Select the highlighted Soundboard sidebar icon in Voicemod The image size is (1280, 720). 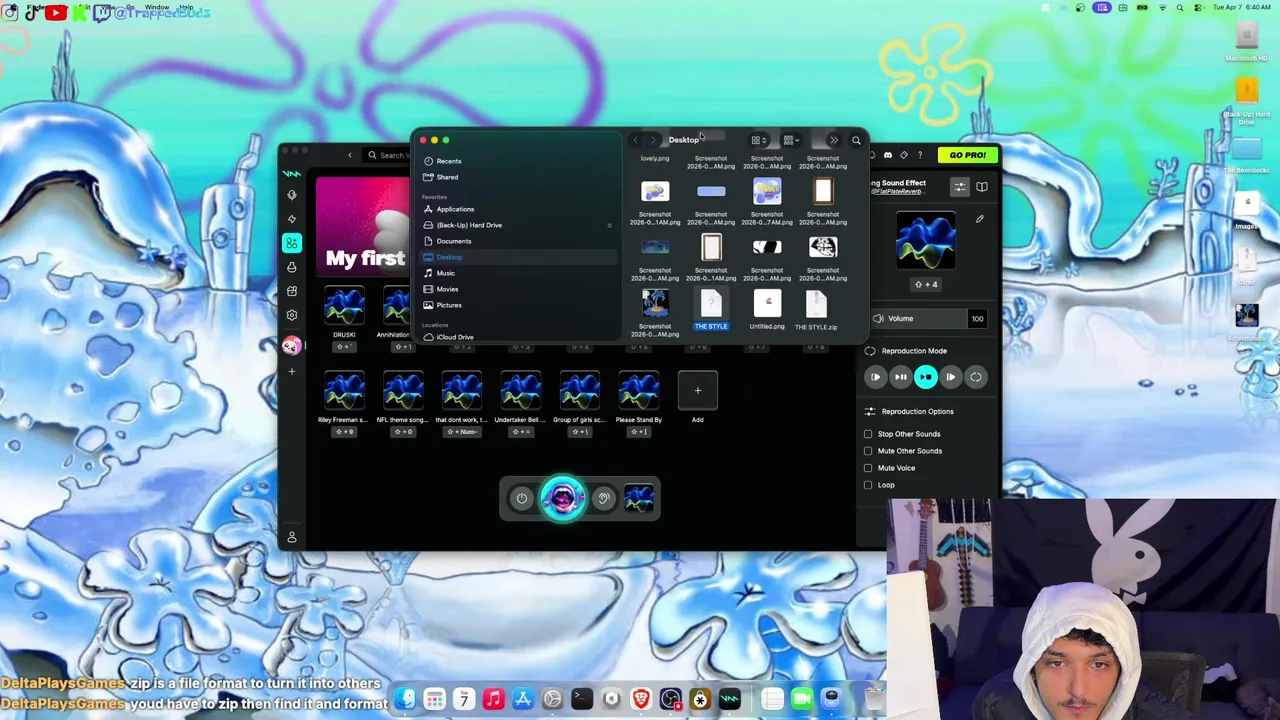292,243
